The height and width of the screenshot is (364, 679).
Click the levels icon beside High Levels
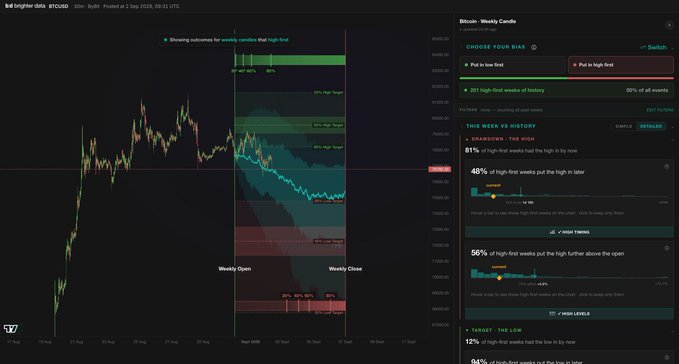tap(552, 313)
